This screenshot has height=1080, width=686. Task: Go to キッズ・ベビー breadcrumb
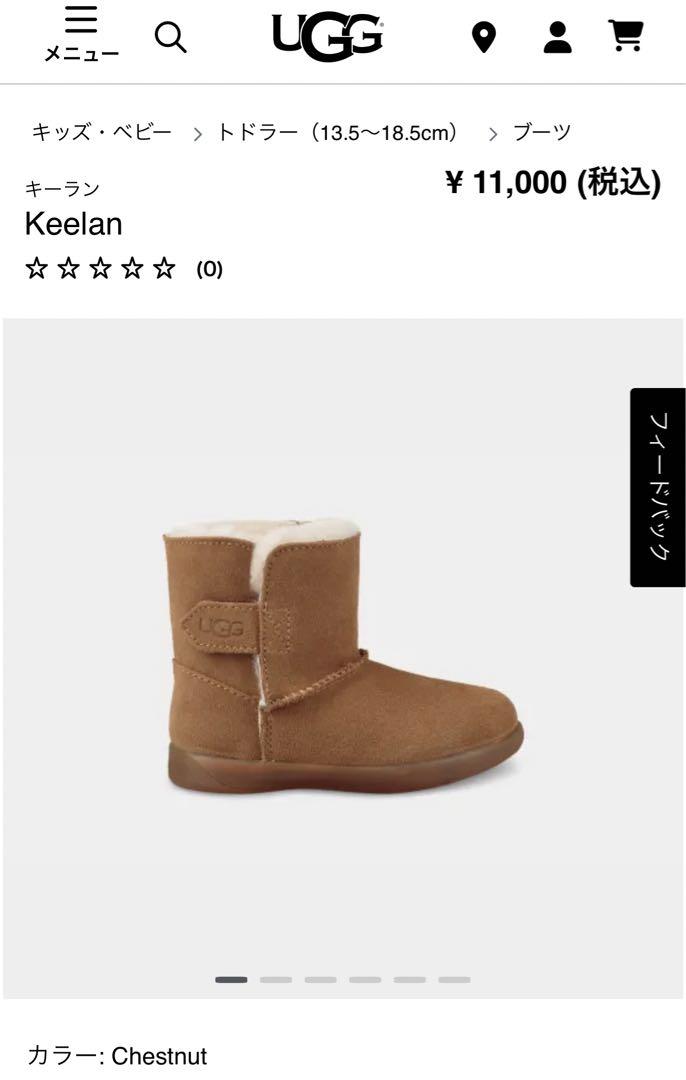pos(101,132)
